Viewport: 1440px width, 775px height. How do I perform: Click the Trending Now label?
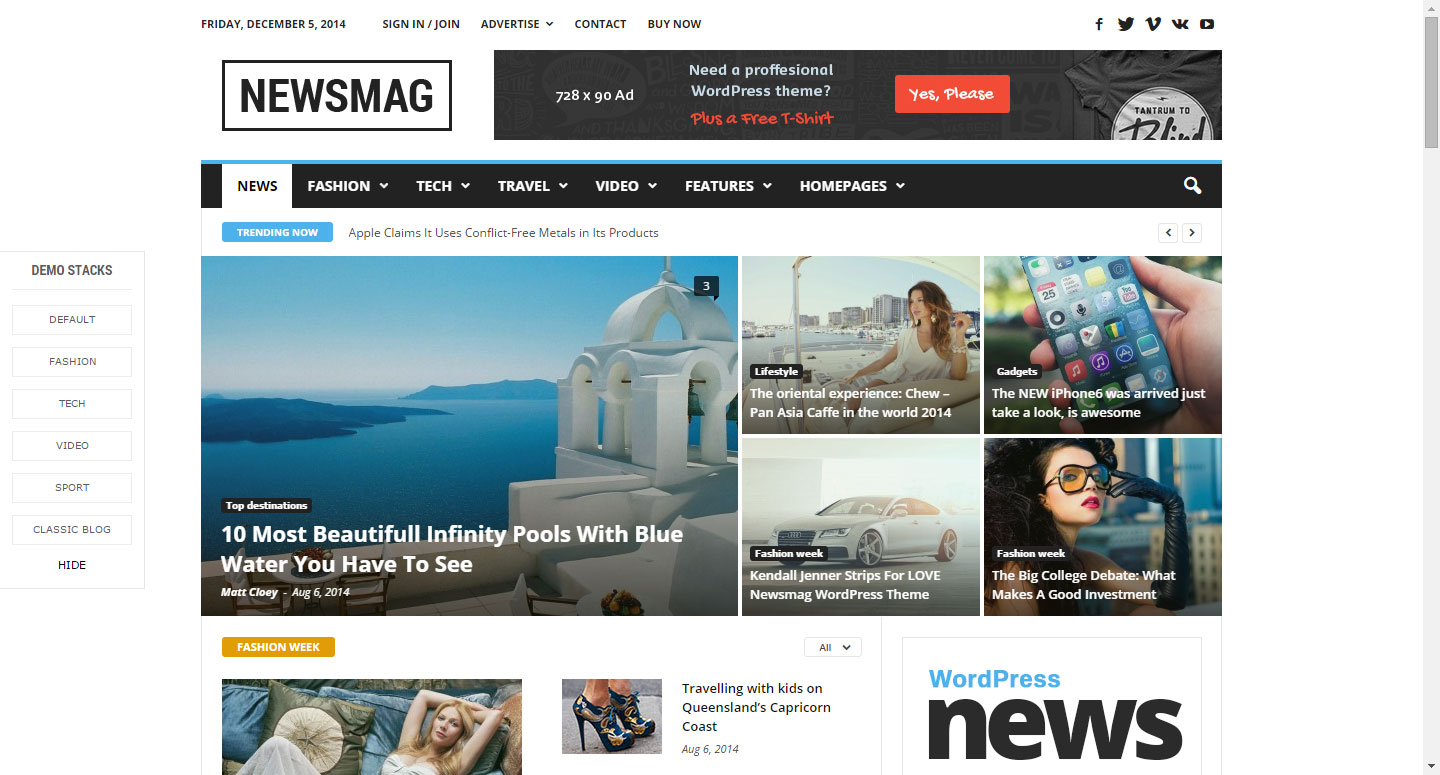click(x=277, y=232)
